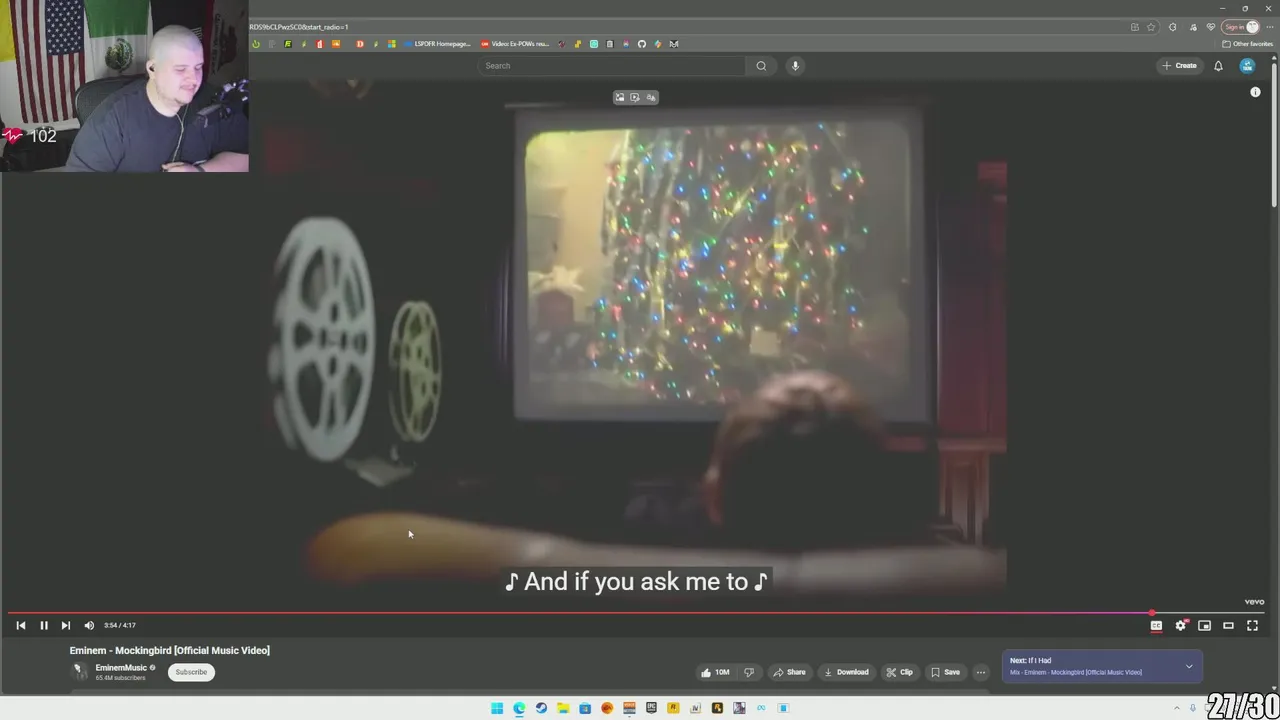This screenshot has height=720, width=1280.
Task: Open Other favorites folder
Action: 1247,44
